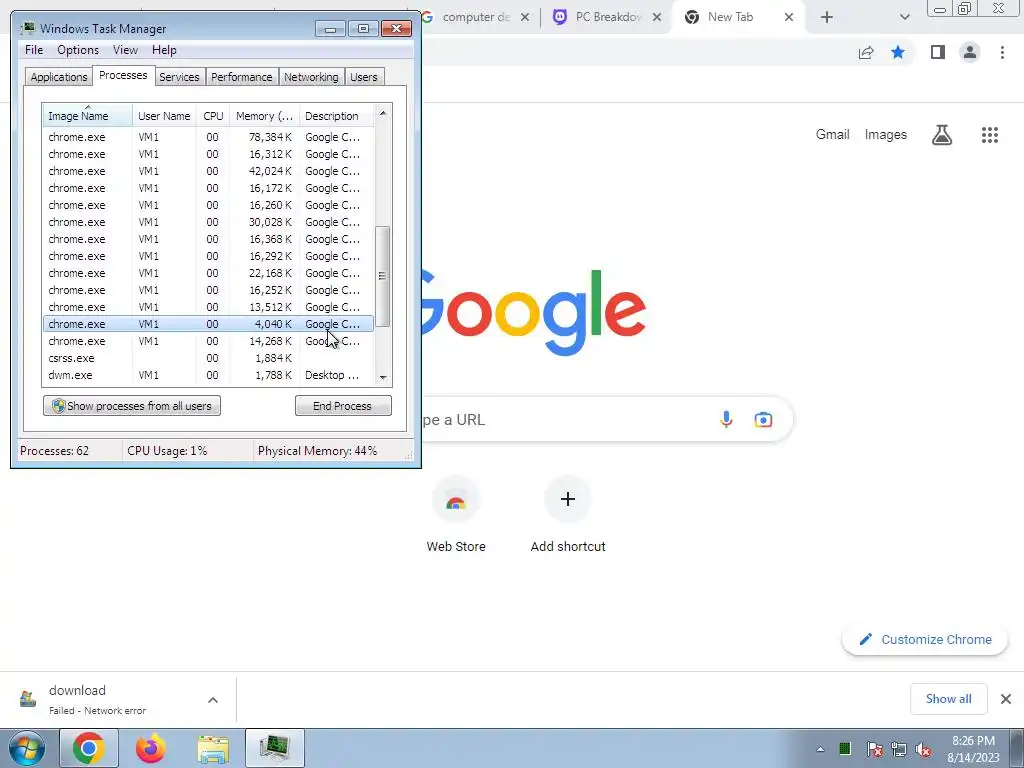Expand Chrome tab search chevron

904,17
